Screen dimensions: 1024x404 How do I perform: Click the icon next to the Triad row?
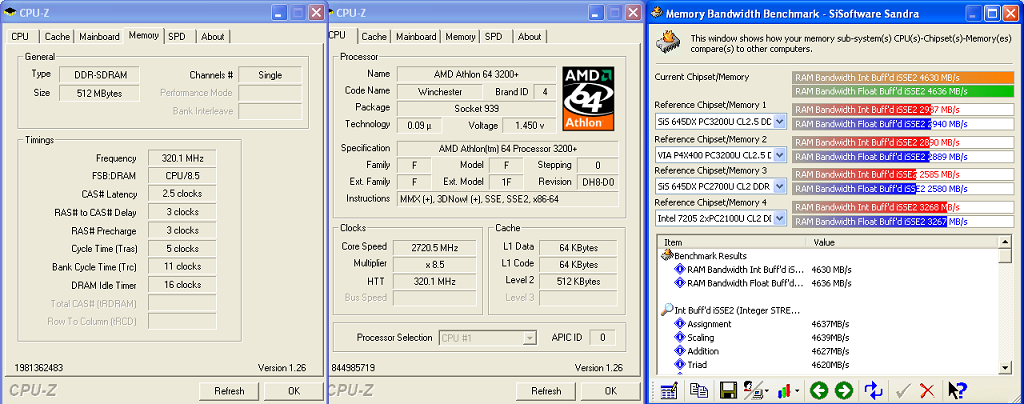point(680,365)
